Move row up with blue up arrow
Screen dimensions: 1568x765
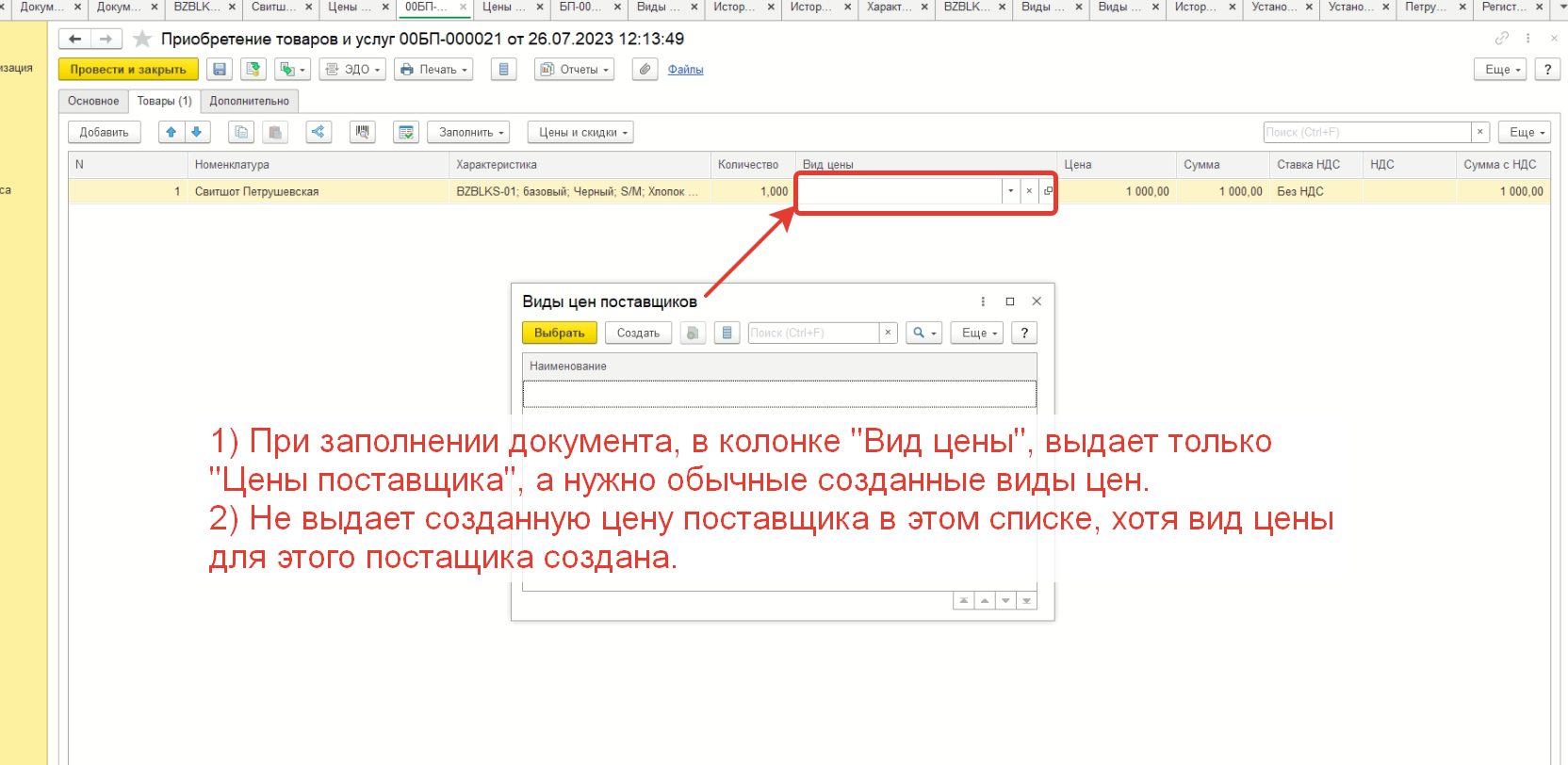tap(171, 133)
